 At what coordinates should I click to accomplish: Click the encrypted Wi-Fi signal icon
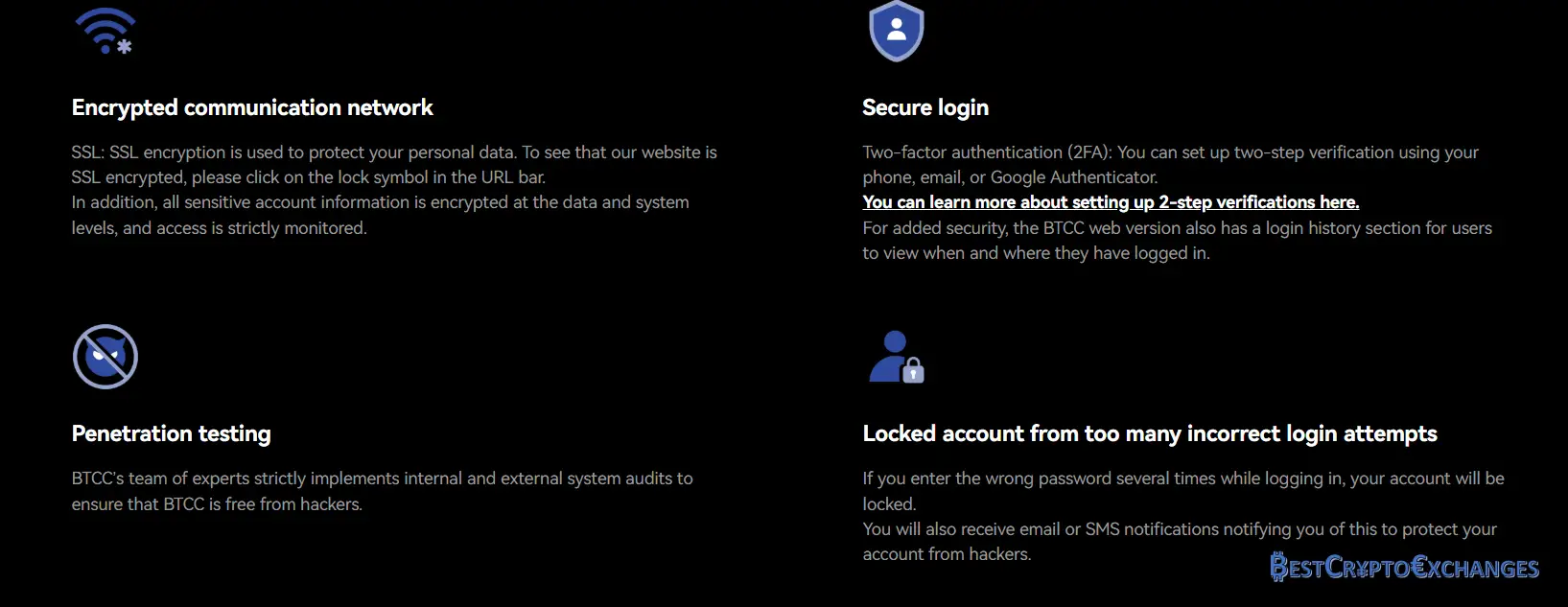pos(105,31)
